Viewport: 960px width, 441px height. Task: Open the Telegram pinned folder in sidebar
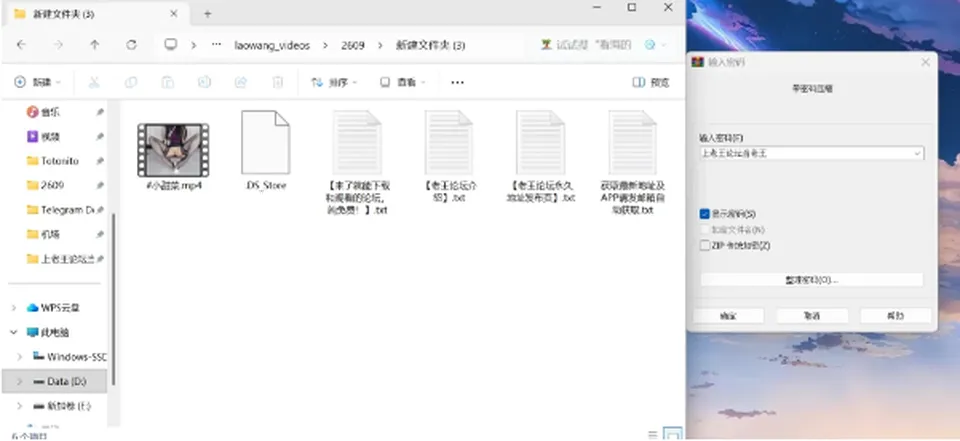click(x=61, y=209)
